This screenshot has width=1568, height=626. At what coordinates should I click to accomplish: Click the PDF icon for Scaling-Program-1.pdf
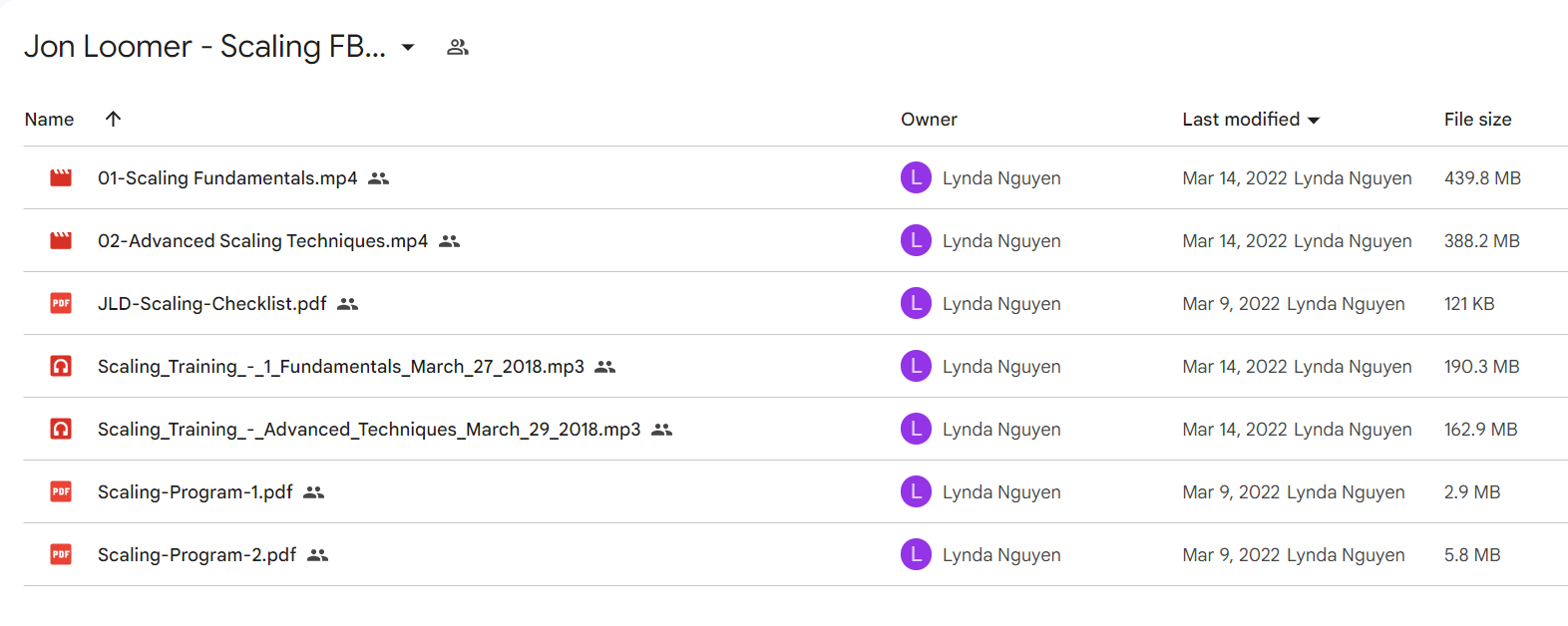pyautogui.click(x=61, y=492)
